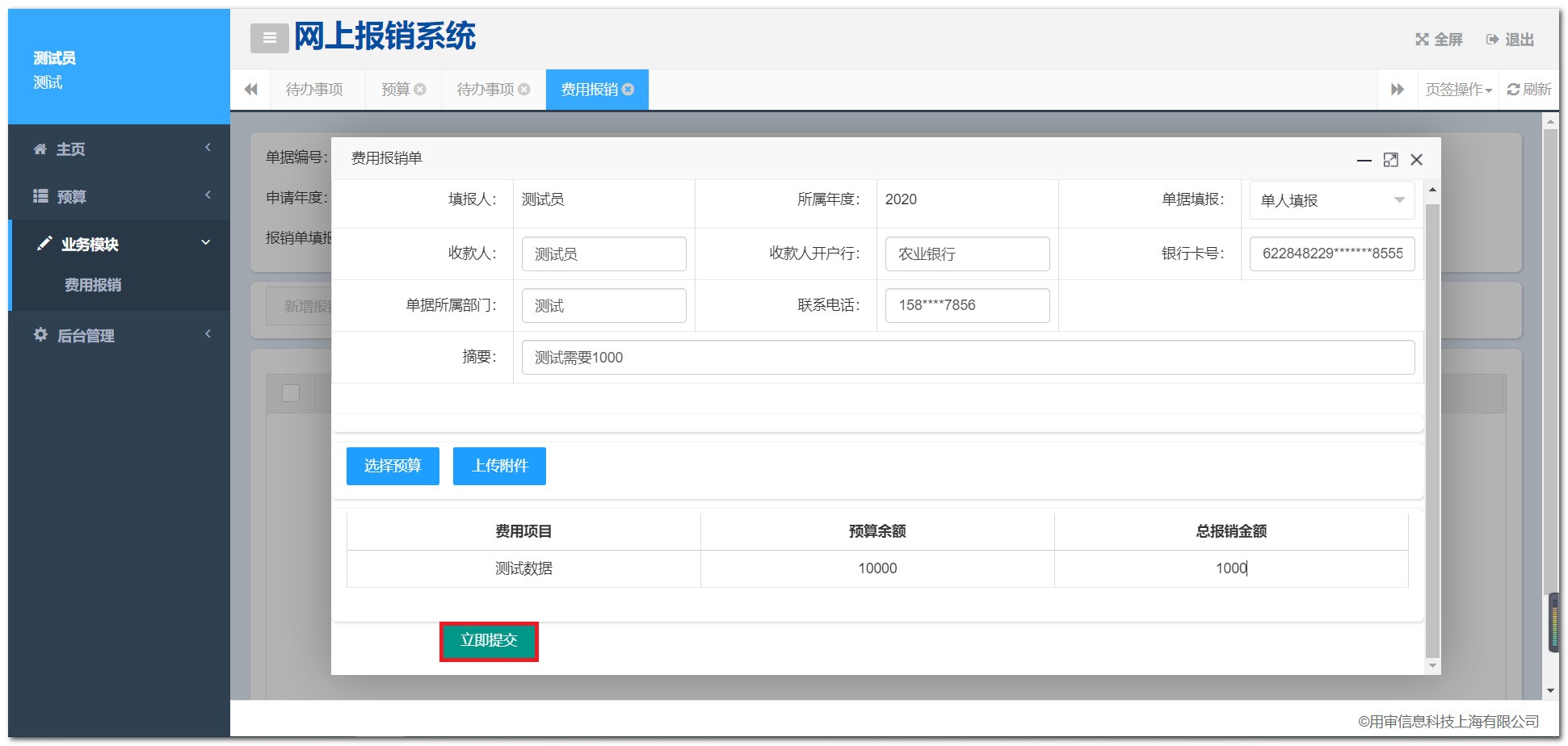This screenshot has width=1568, height=746.
Task: Click the dialog's vertical scrollbar
Action: [1432, 428]
